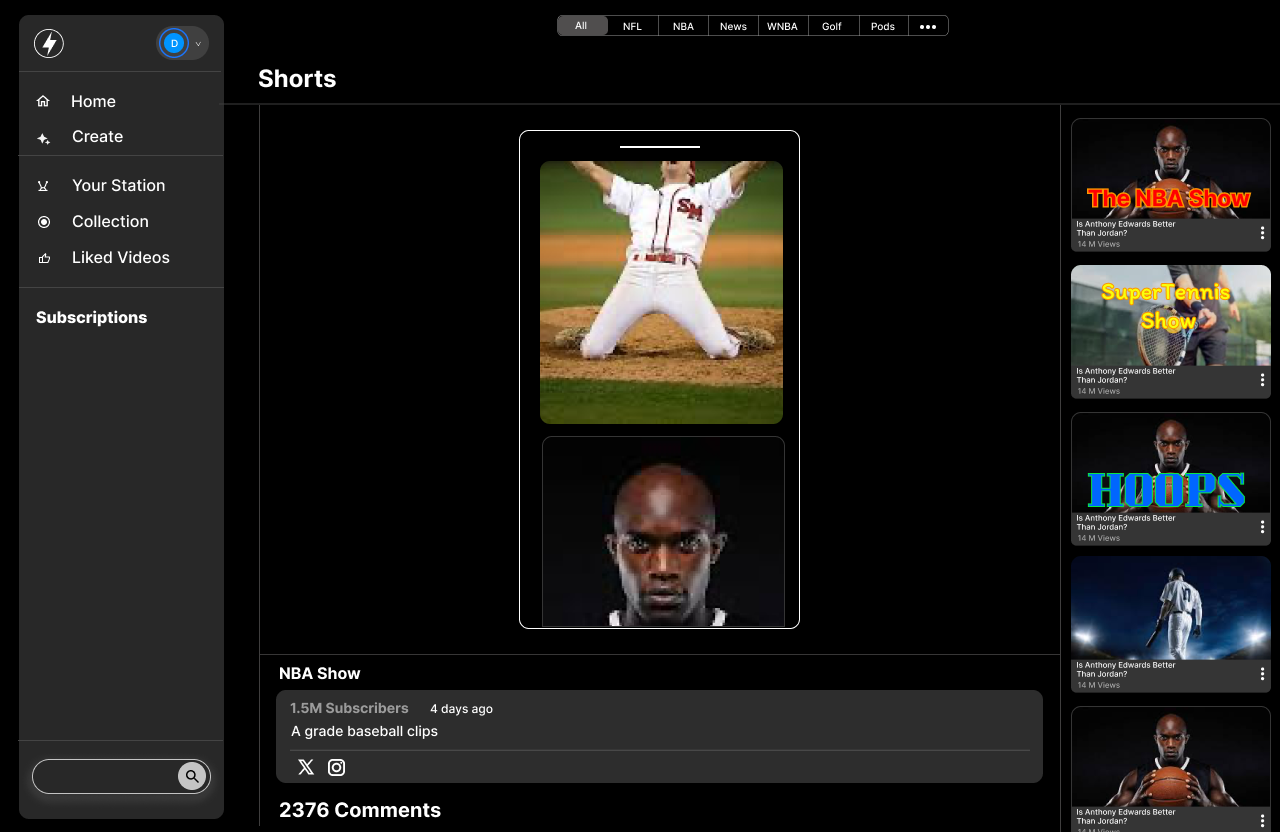
Task: Open more categories ellipsis
Action: click(928, 26)
